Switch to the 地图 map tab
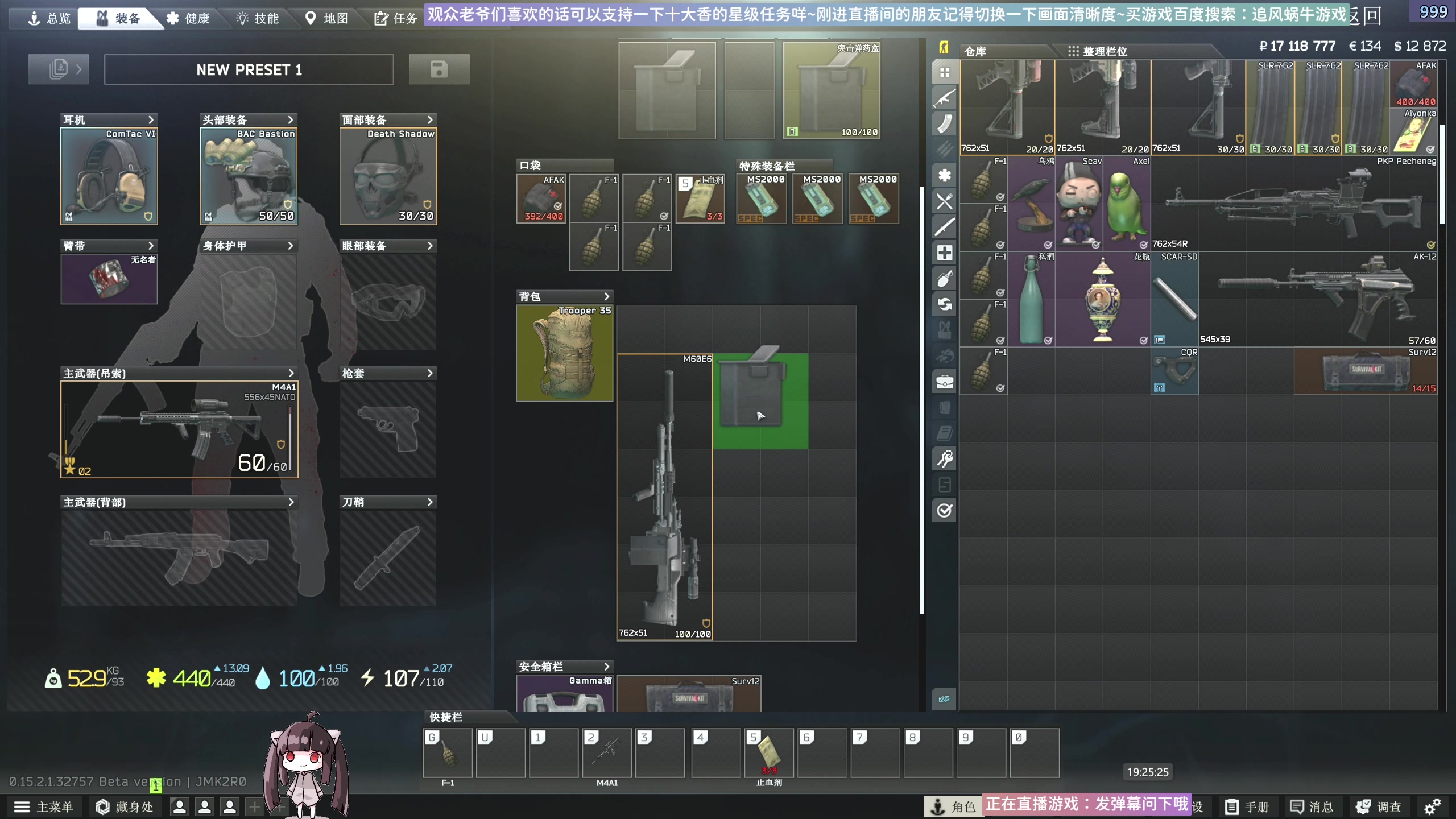Screen dimensions: 1456x819 [x=326, y=18]
